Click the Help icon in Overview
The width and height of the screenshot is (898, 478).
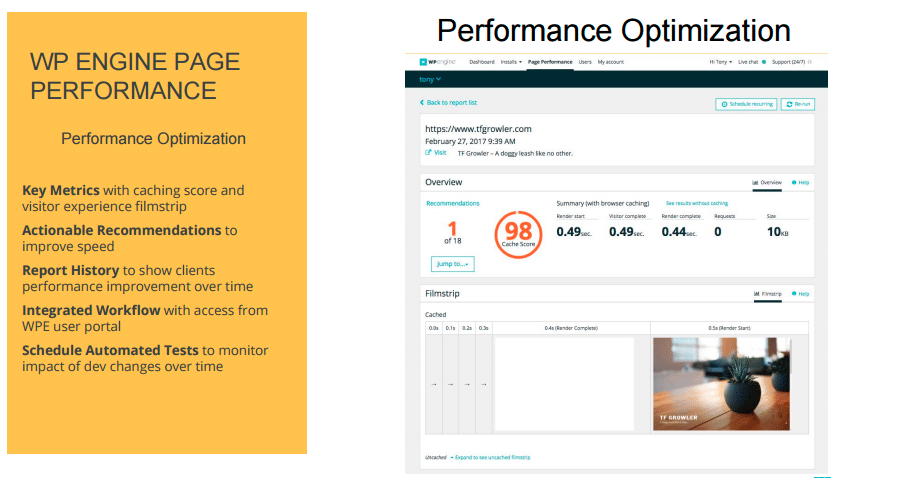pos(793,183)
